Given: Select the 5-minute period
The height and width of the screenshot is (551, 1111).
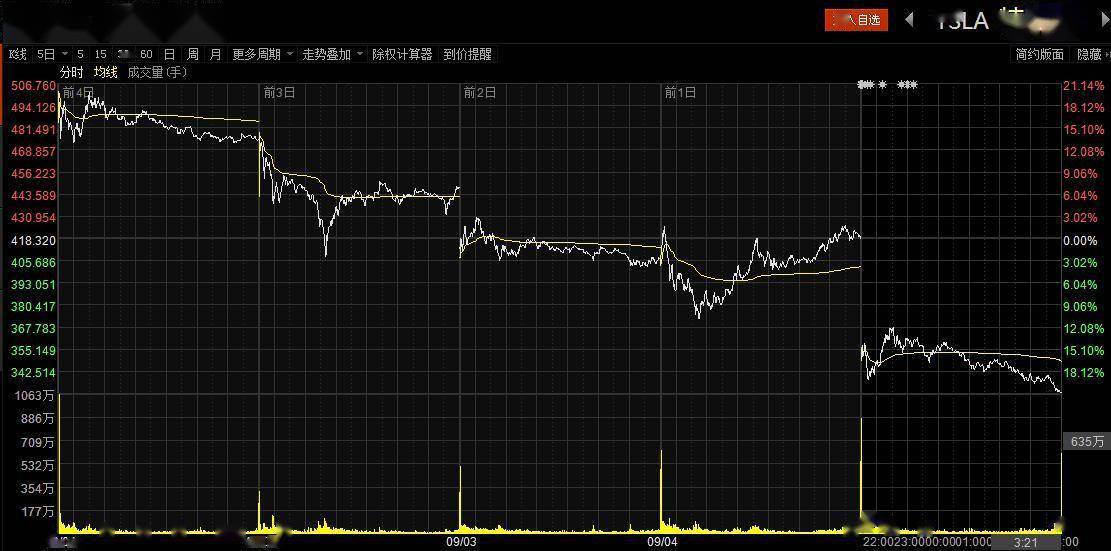Looking at the screenshot, I should tap(80, 54).
